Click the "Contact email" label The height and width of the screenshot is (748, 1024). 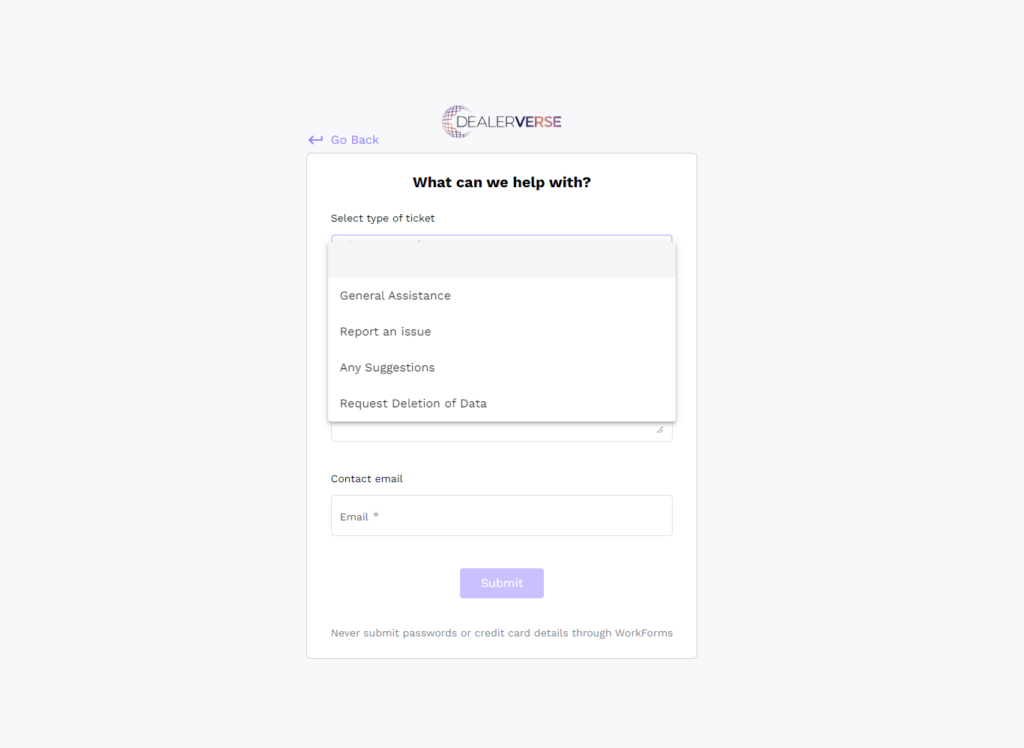tap(367, 479)
